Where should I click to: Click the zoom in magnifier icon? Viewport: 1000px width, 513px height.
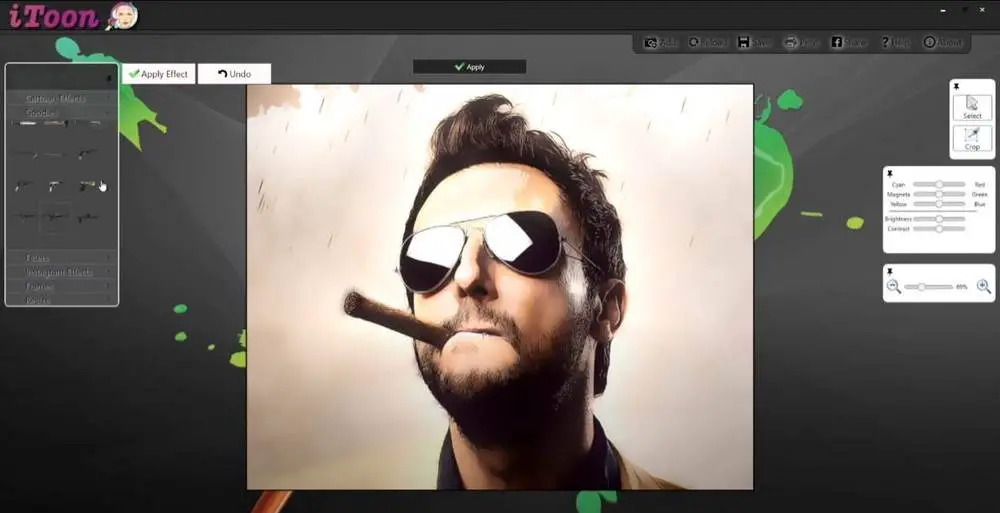point(984,287)
